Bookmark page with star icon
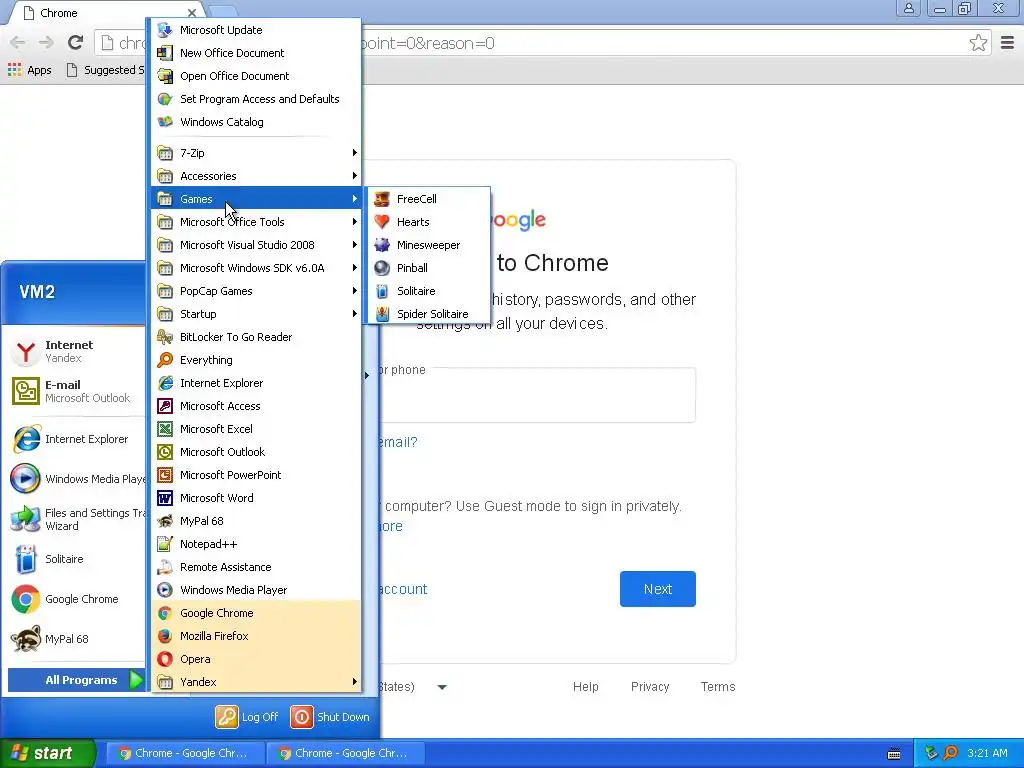Viewport: 1024px width, 768px height. (978, 43)
